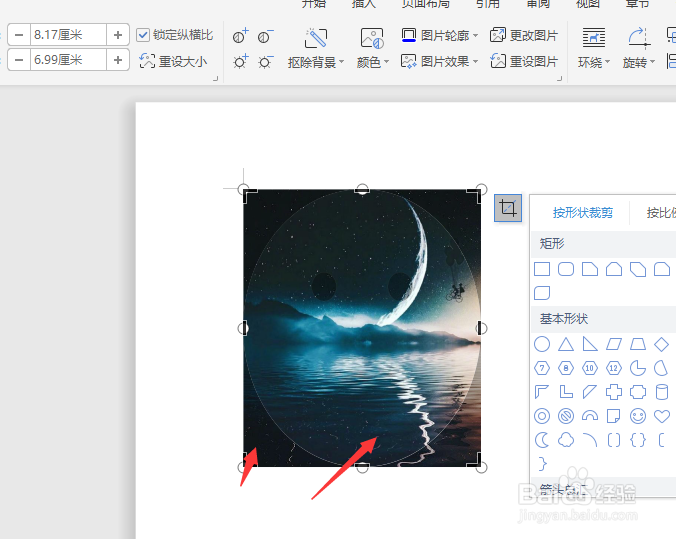
Task: Open the Page Layout ribbon tab
Action: point(426,3)
